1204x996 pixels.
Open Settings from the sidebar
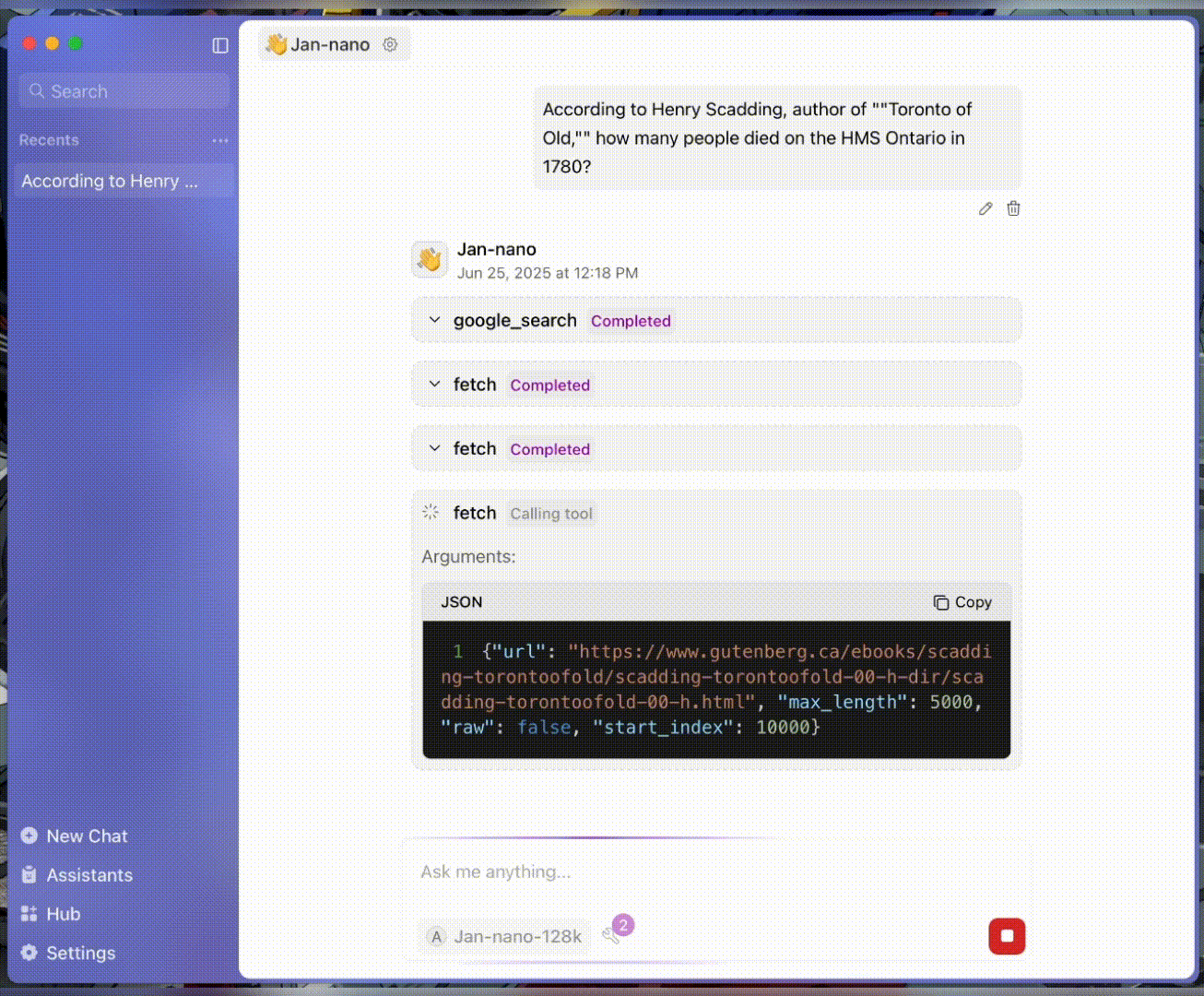coord(80,953)
